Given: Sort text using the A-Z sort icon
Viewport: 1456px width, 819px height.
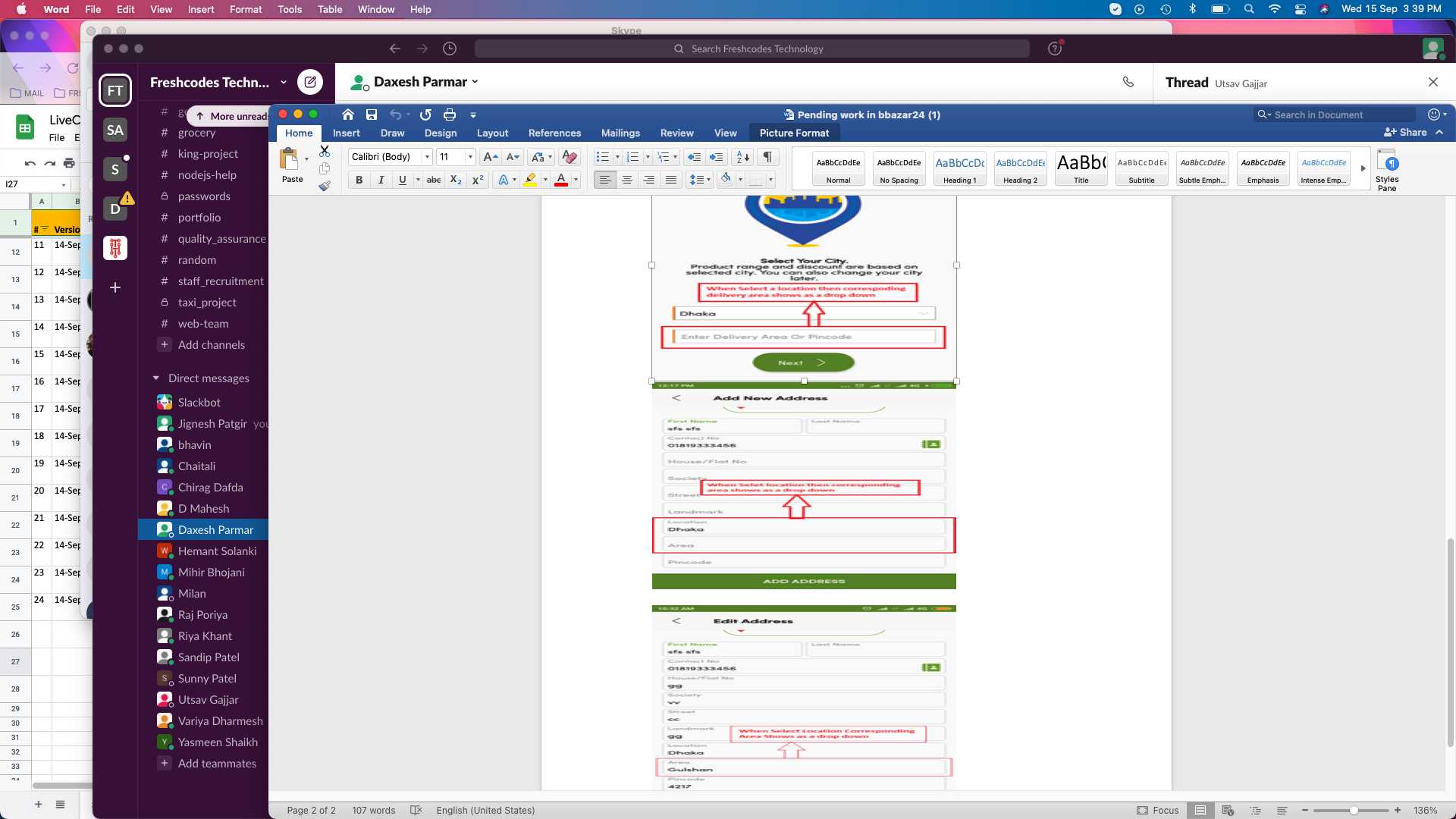Looking at the screenshot, I should tap(743, 157).
